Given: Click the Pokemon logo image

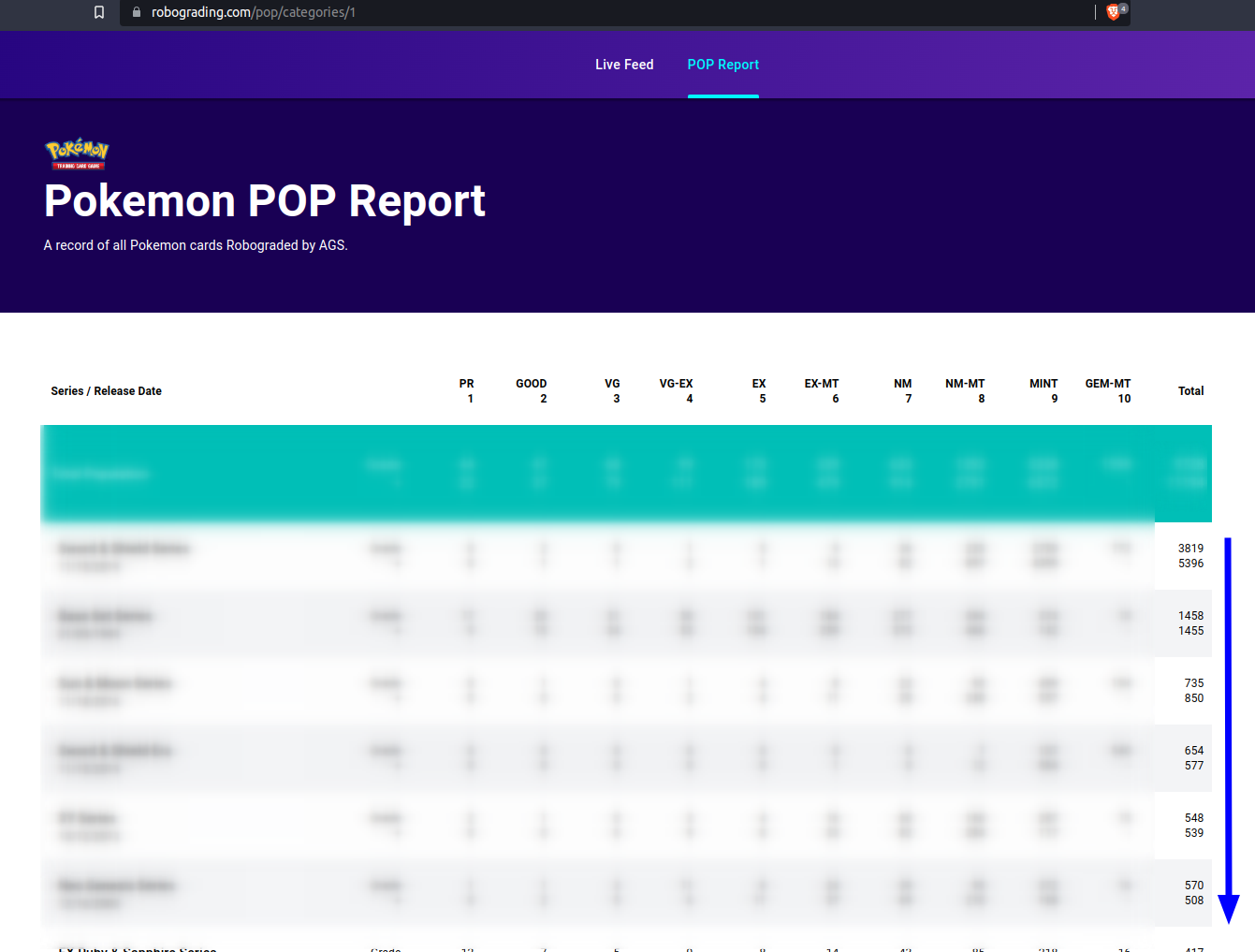Looking at the screenshot, I should point(78,154).
